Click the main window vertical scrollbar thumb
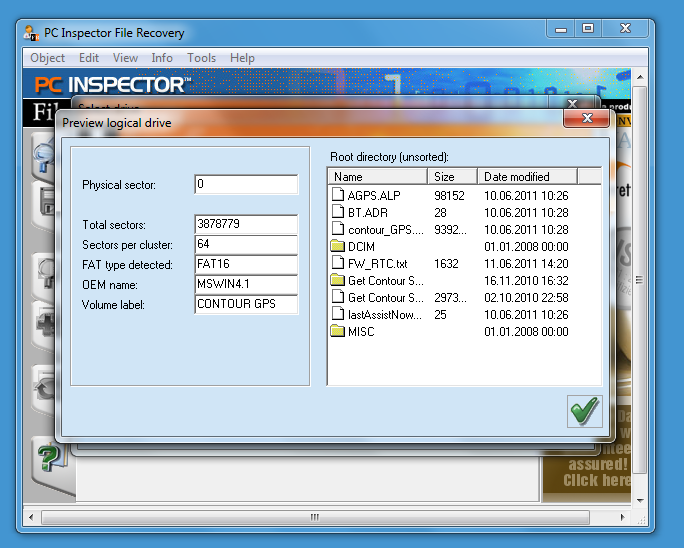This screenshot has width=684, height=548. [x=640, y=280]
